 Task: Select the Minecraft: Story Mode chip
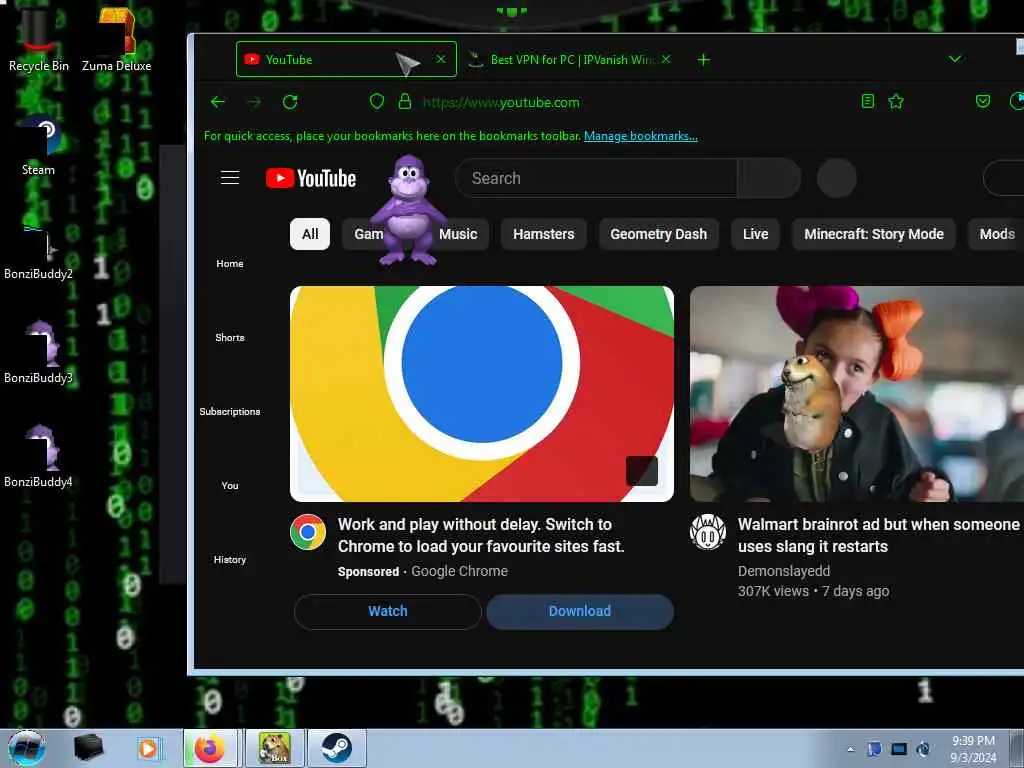(874, 234)
